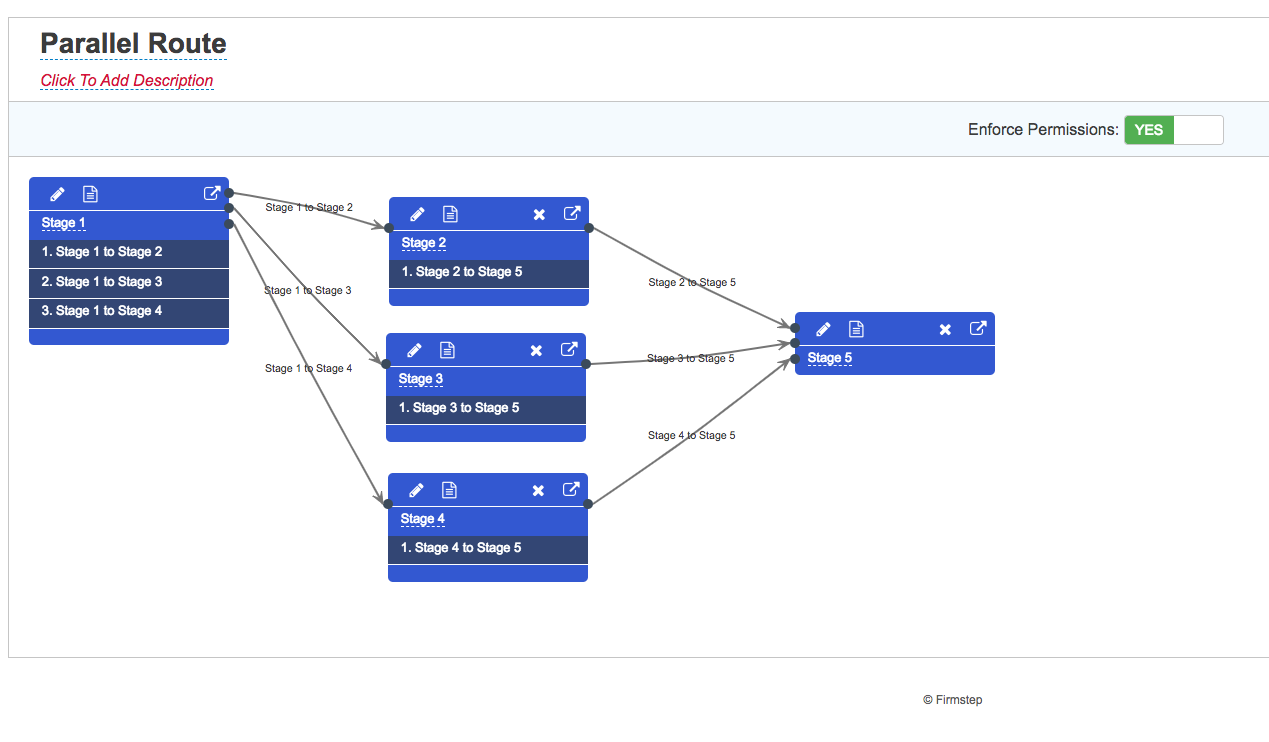This screenshot has width=1269, height=742.
Task: Delete Stage 3 with the X icon
Action: pos(536,349)
